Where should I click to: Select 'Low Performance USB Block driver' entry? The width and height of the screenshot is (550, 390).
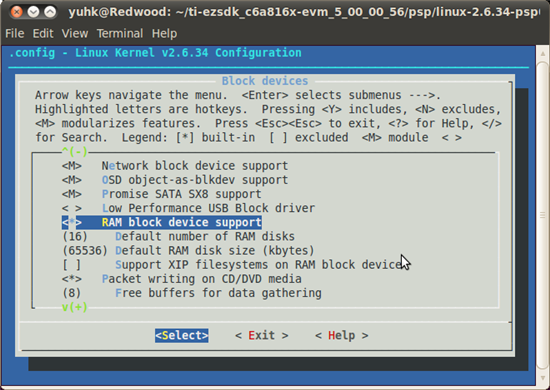pyautogui.click(x=208, y=208)
